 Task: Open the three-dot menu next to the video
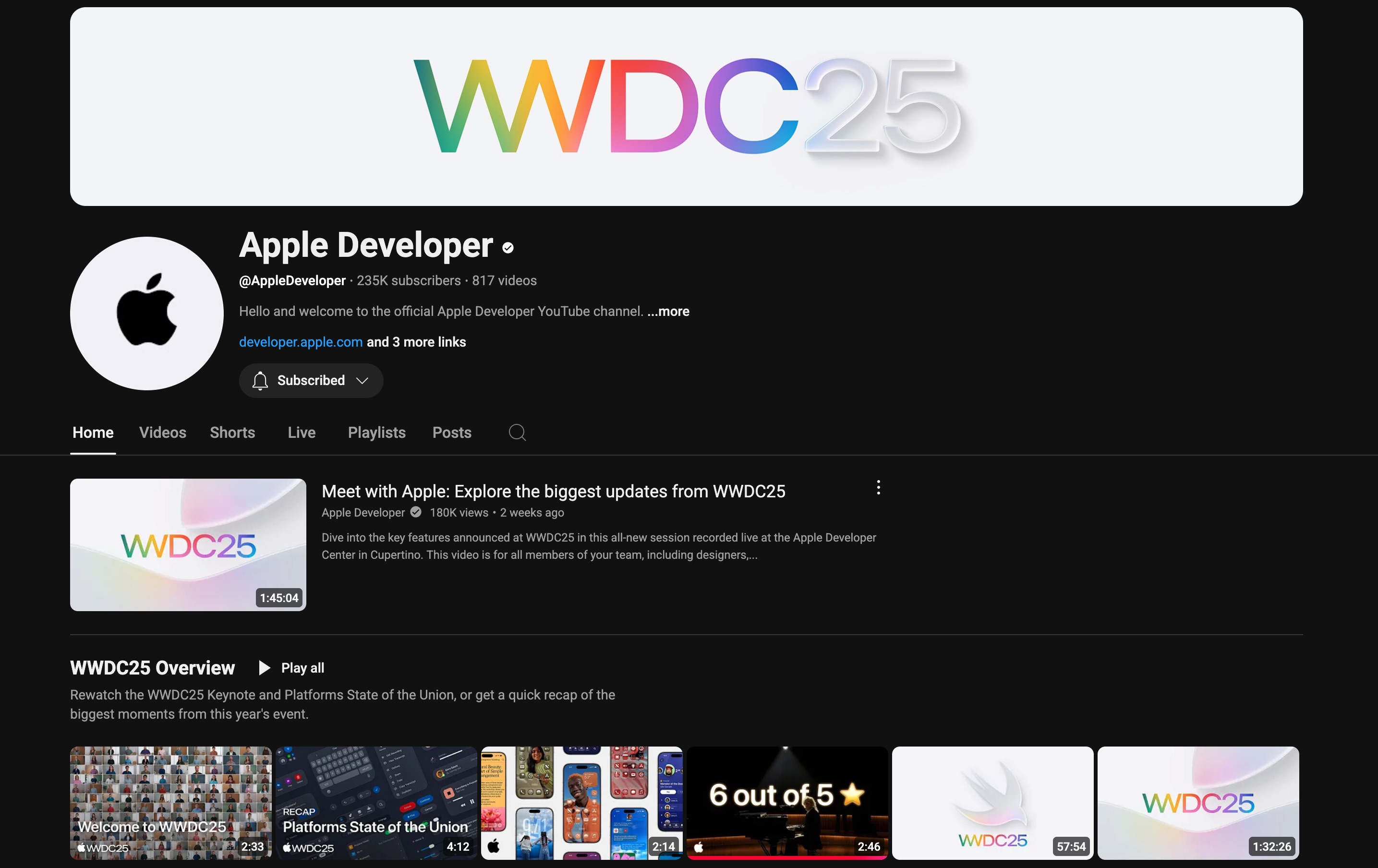(x=878, y=487)
